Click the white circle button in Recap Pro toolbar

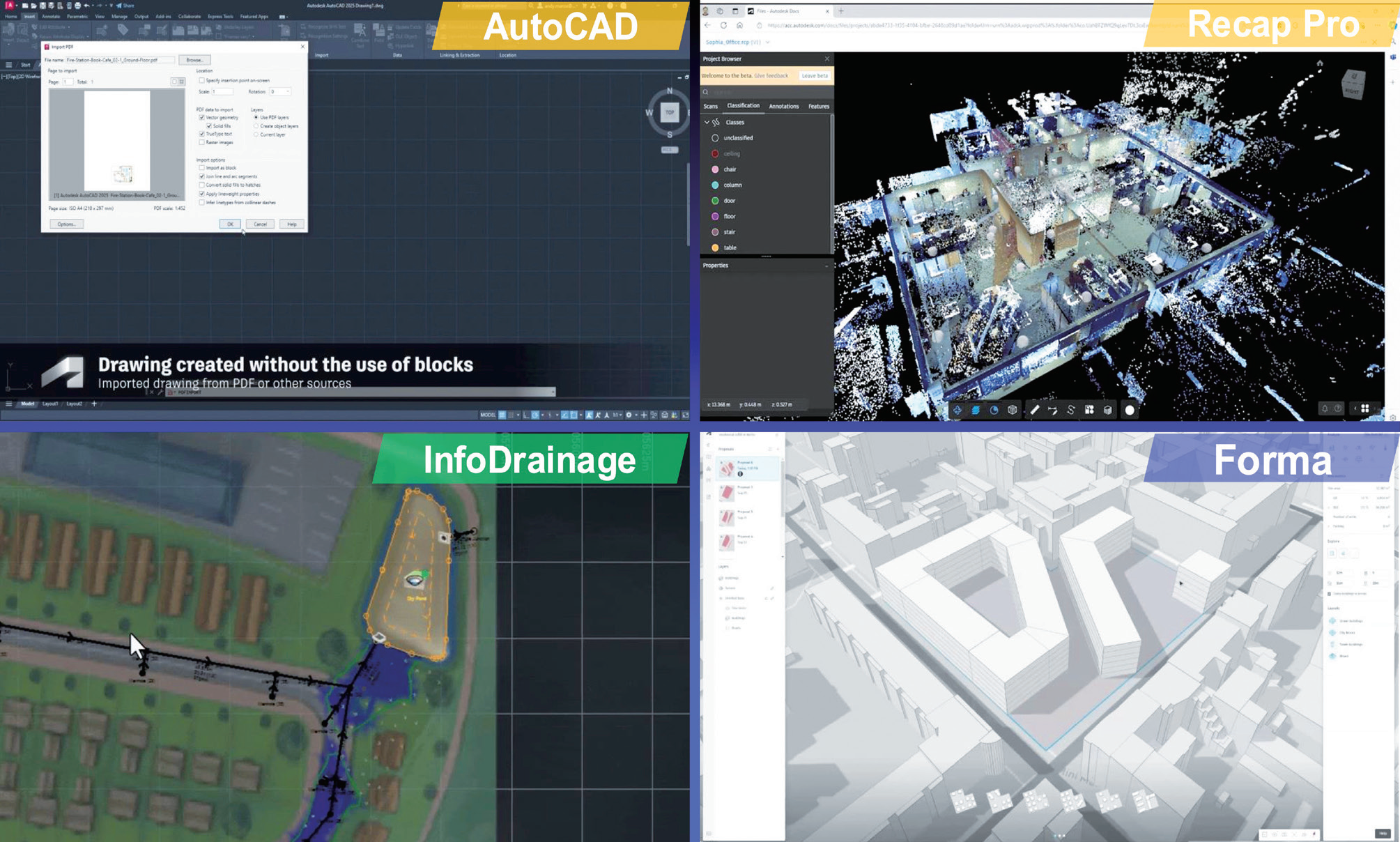(1130, 410)
